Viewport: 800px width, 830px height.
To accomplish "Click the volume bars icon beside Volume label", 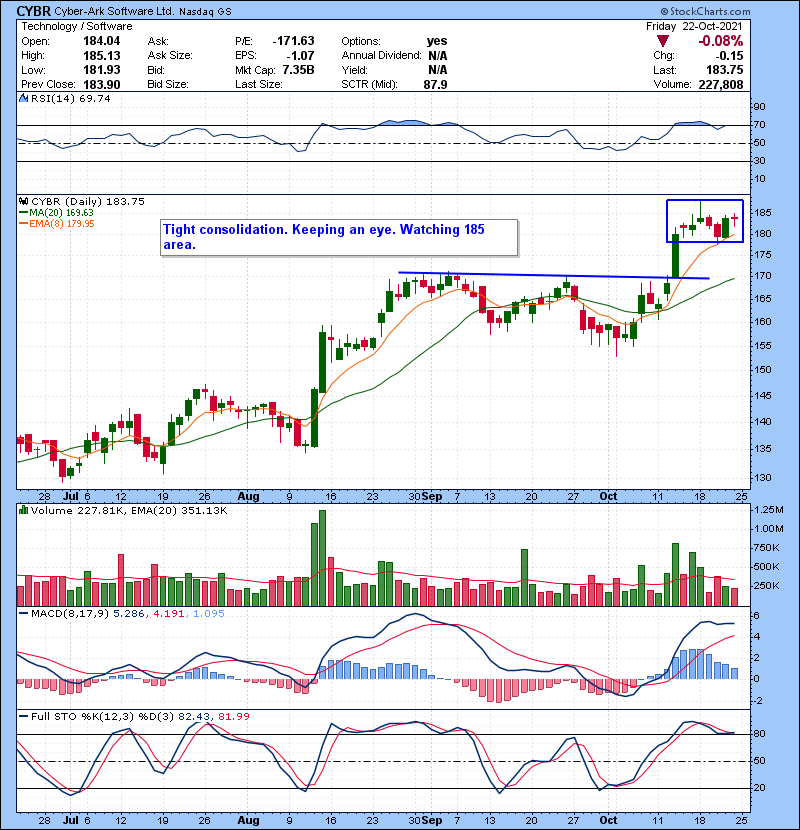I will (23, 510).
